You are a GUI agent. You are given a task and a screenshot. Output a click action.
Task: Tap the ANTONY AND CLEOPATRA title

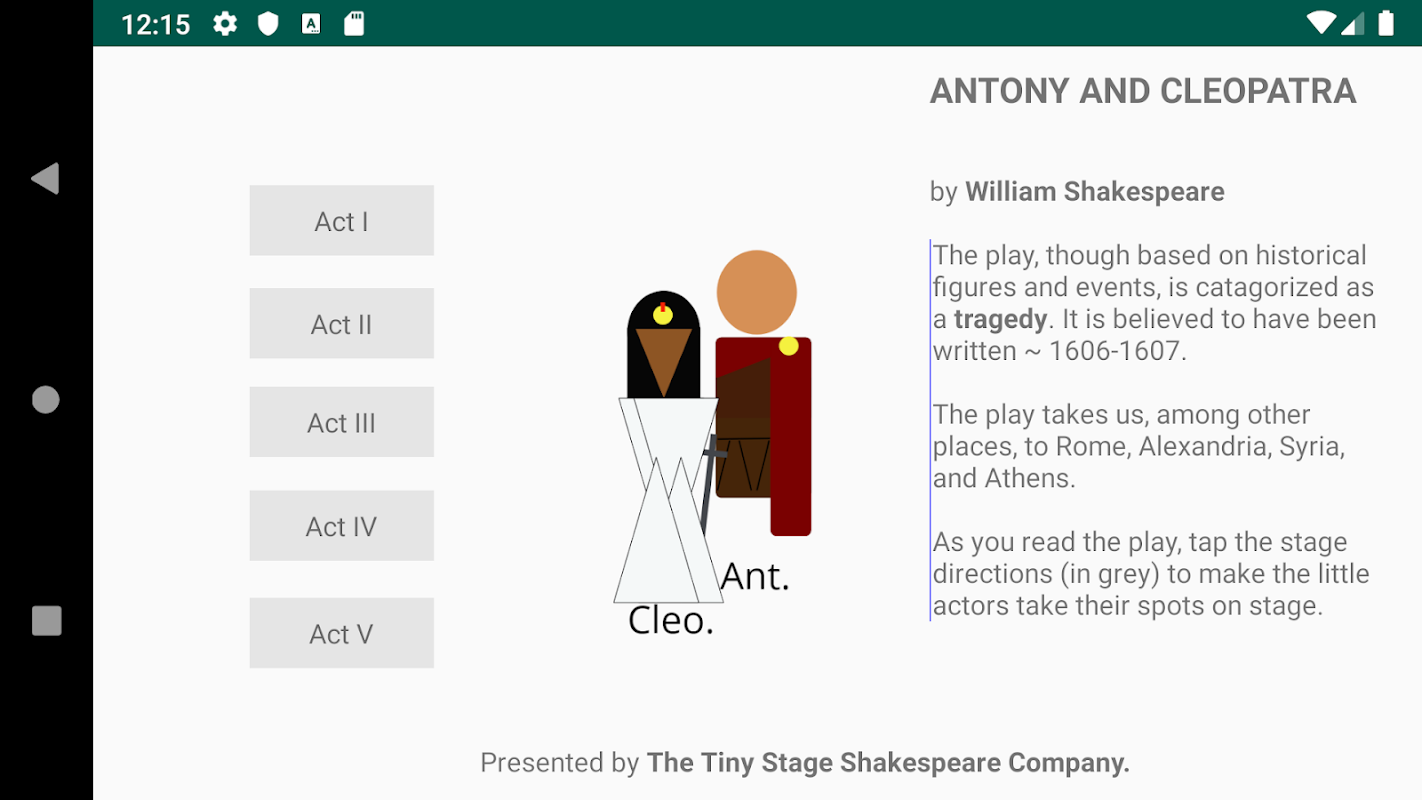(x=1143, y=91)
